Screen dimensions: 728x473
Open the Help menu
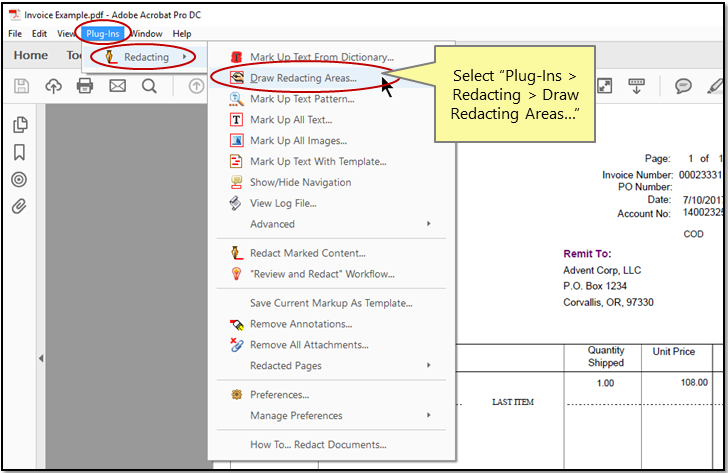[182, 33]
